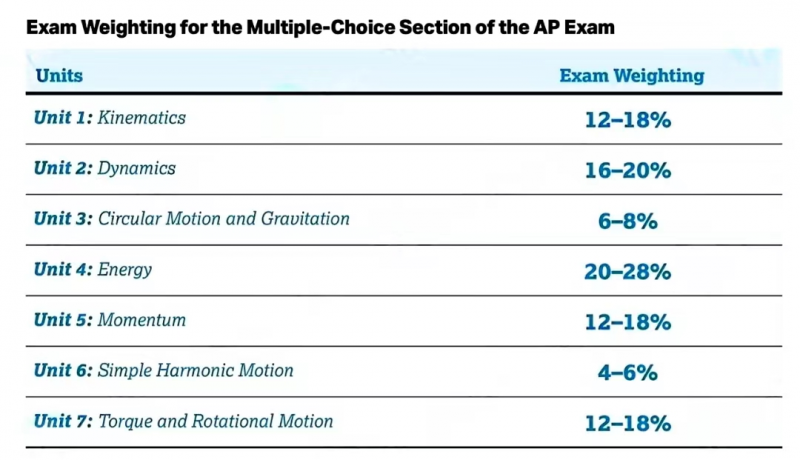This screenshot has height=460, width=800.
Task: Select Unit 3: Circular Motion and Gravitation
Action: click(x=192, y=219)
